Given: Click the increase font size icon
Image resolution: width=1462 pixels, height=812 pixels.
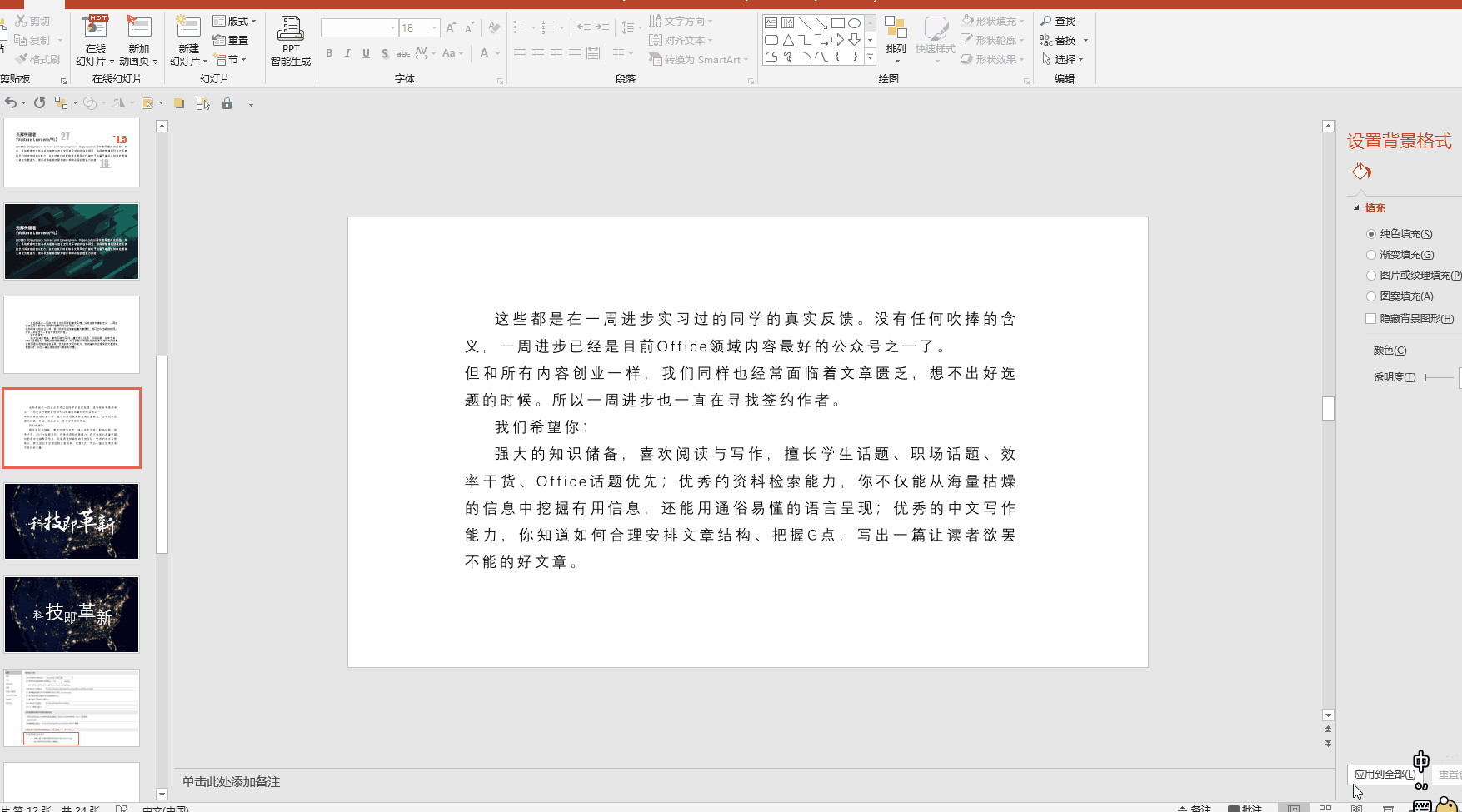Looking at the screenshot, I should pos(451,28).
